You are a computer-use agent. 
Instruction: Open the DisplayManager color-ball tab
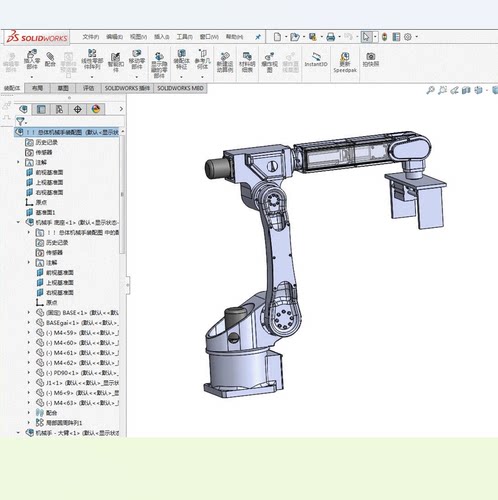click(x=96, y=109)
